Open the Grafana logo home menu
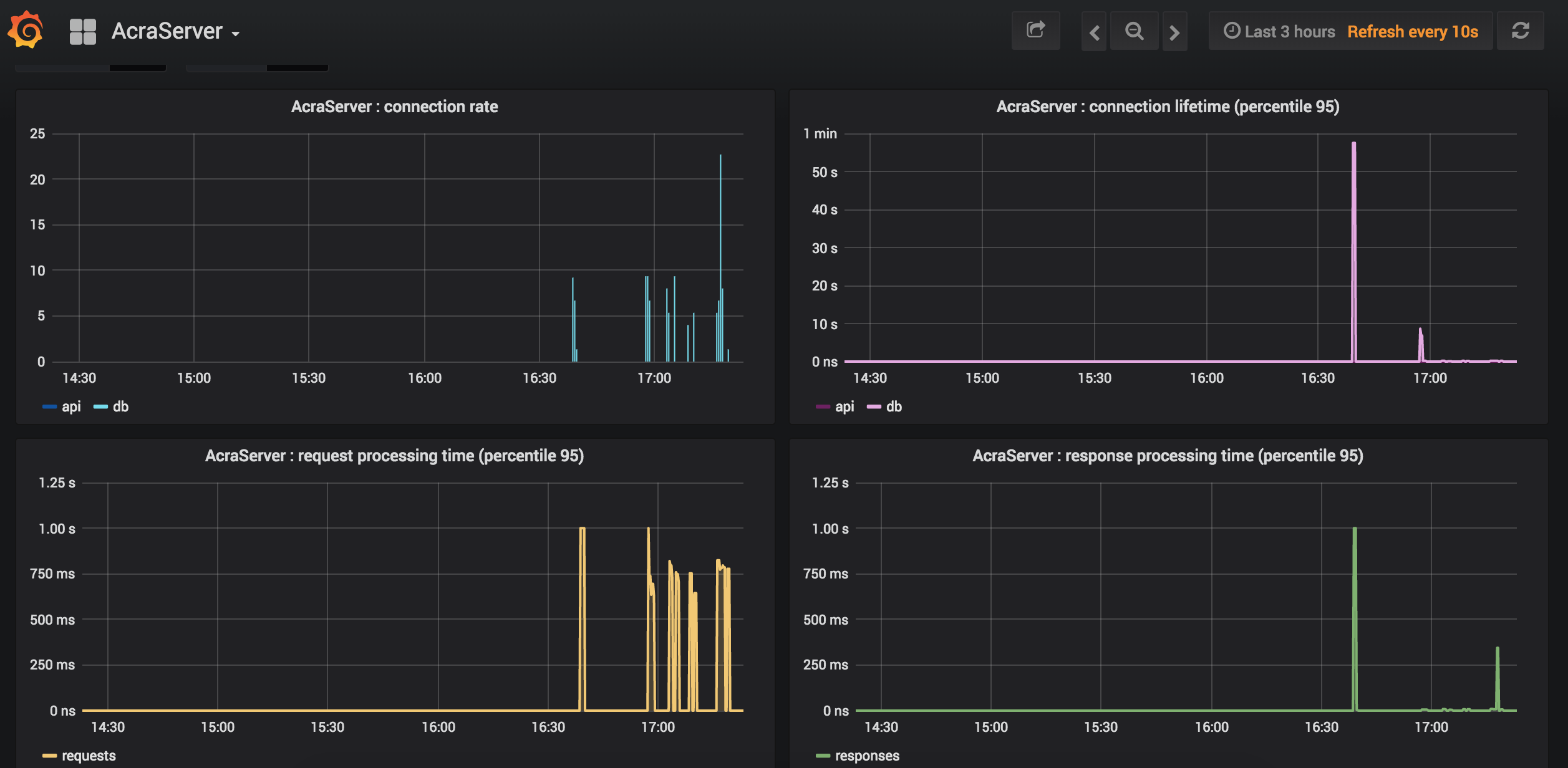The height and width of the screenshot is (768, 1568). [x=26, y=30]
